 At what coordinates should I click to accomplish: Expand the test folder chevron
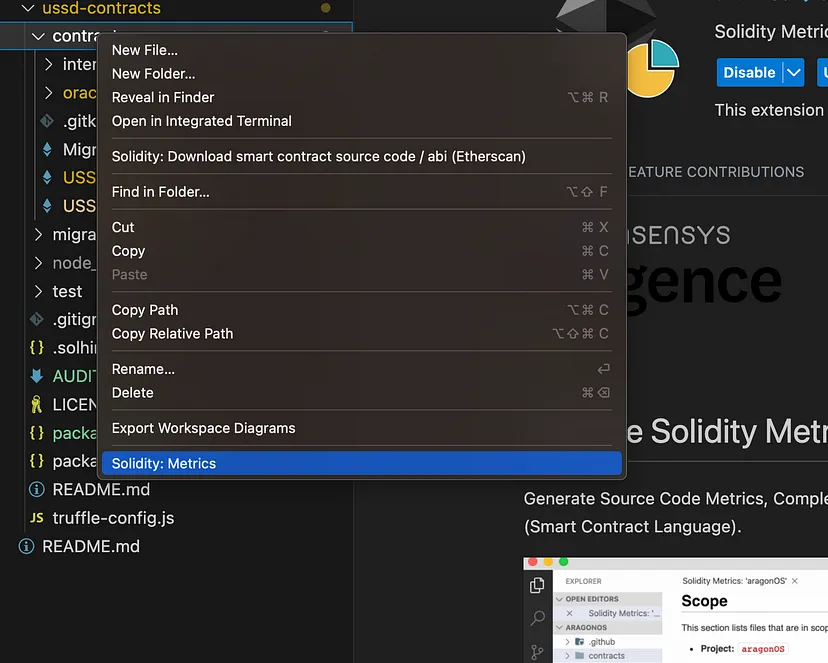point(38,291)
